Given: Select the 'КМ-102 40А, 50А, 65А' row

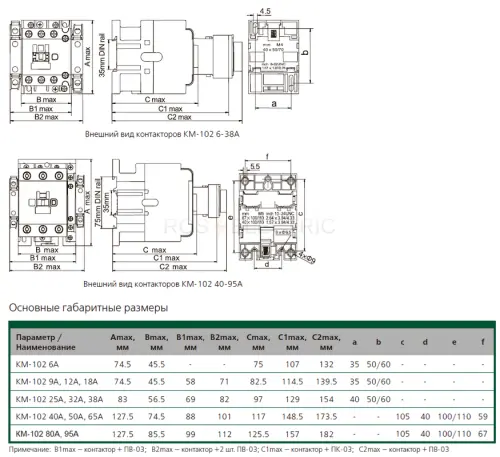Looking at the screenshot, I should [x=252, y=416].
